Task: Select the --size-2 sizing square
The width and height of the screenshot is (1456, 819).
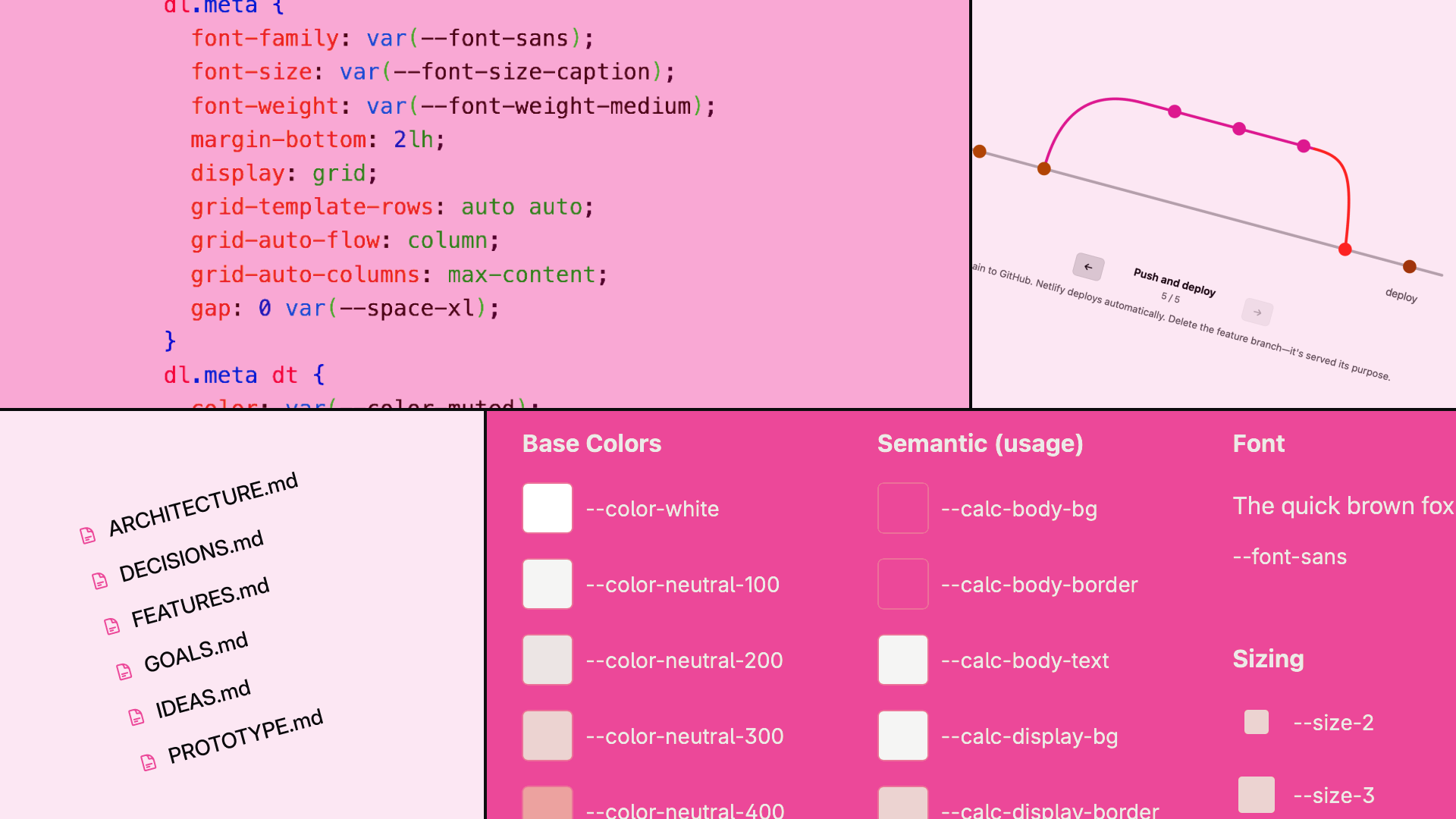Action: click(1257, 722)
